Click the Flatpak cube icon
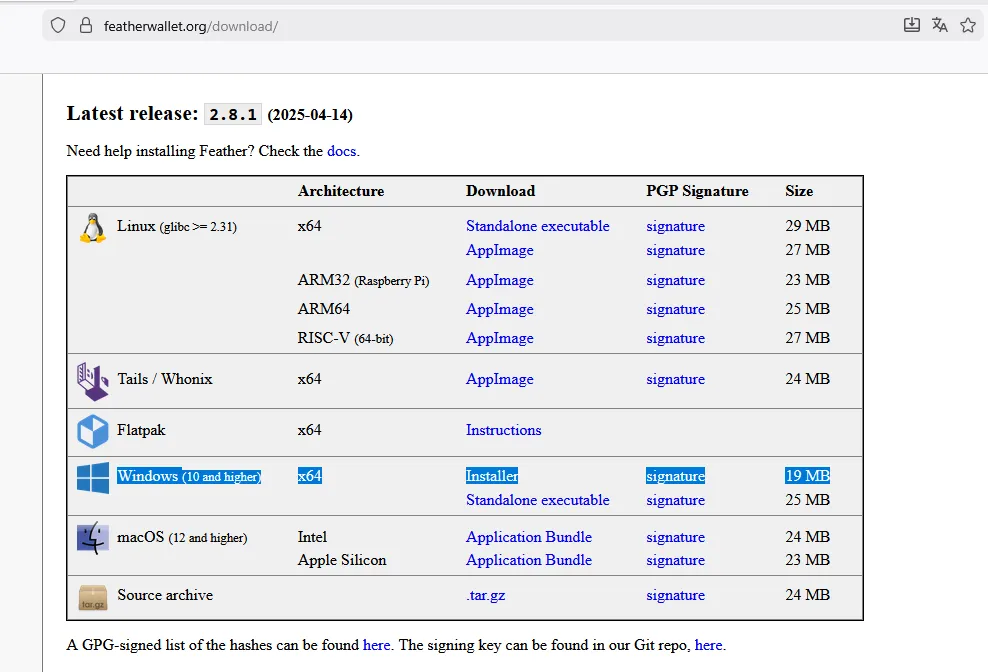The image size is (988, 672). click(93, 431)
